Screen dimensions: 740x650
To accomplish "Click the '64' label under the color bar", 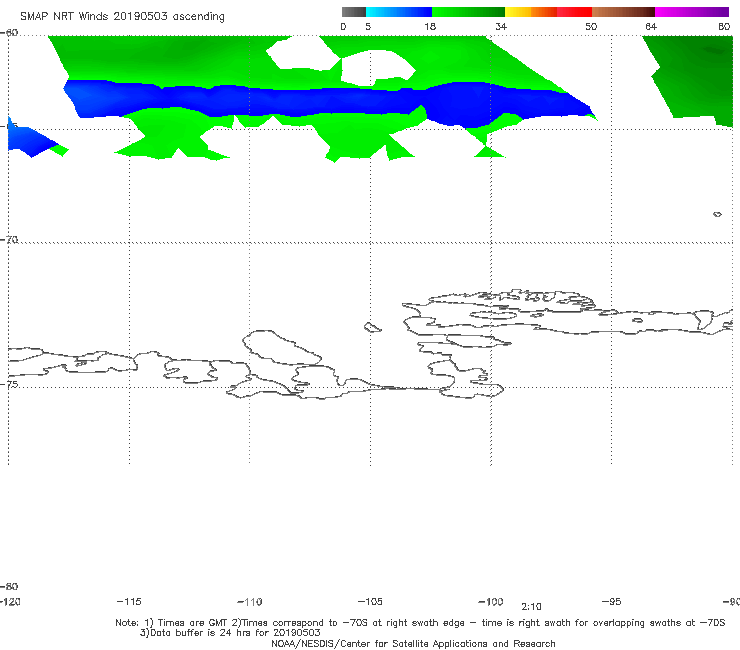I will (x=651, y=26).
